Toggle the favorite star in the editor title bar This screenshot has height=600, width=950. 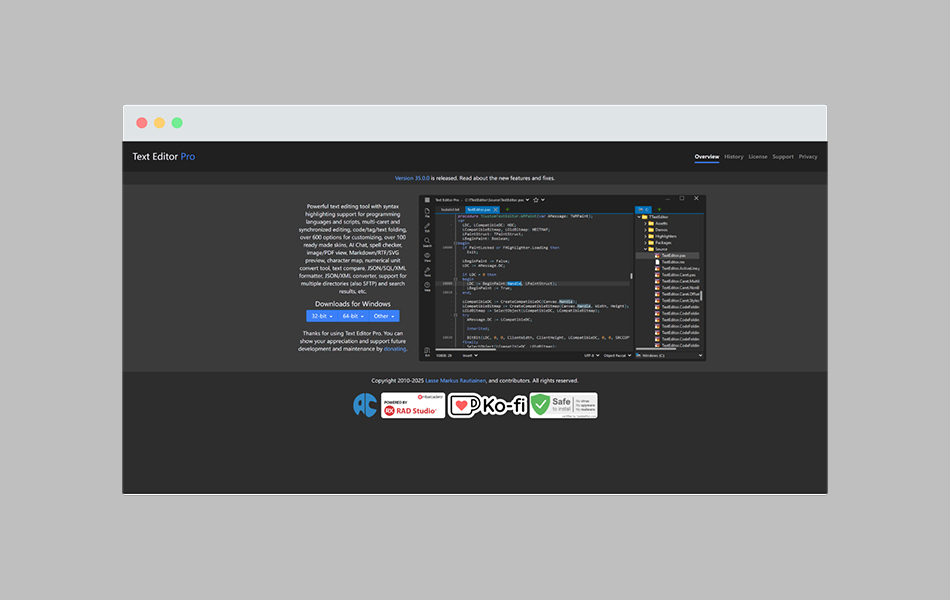[535, 200]
